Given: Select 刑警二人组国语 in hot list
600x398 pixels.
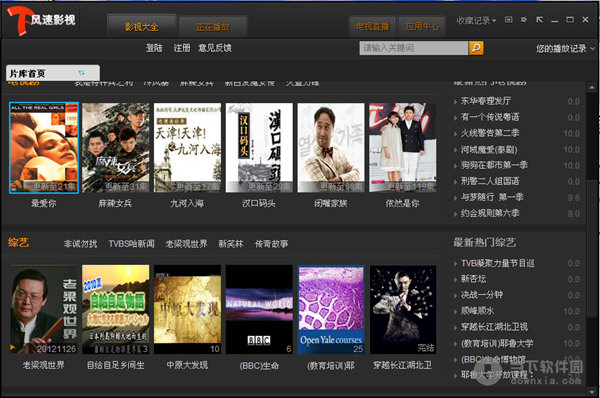Looking at the screenshot, I should tap(490, 181).
